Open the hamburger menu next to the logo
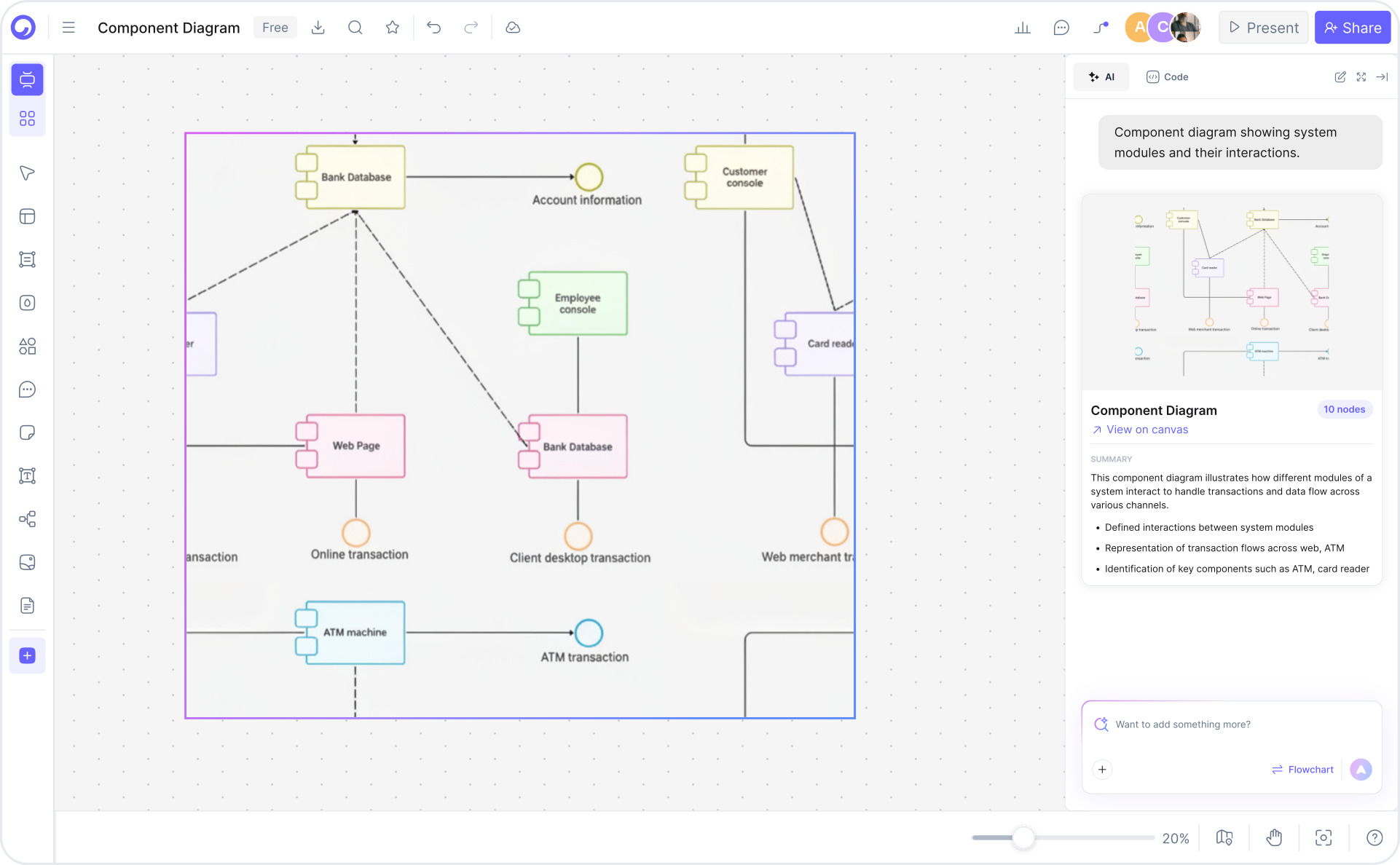The height and width of the screenshot is (865, 1400). pos(68,27)
